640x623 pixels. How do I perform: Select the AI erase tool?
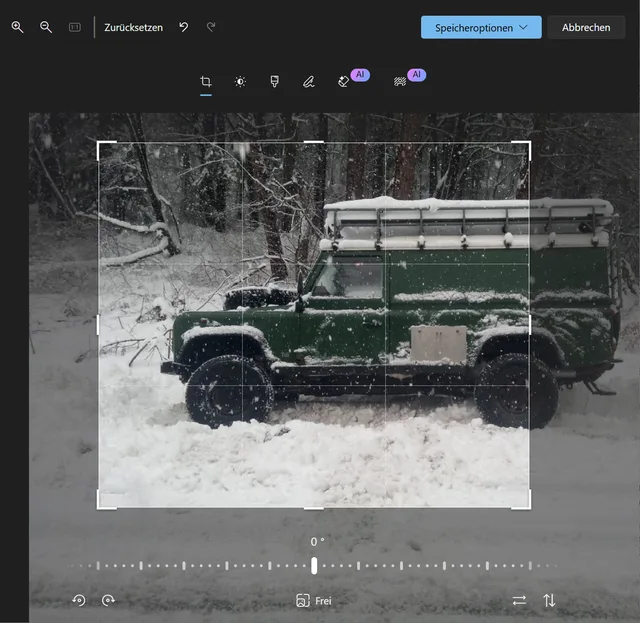(345, 81)
